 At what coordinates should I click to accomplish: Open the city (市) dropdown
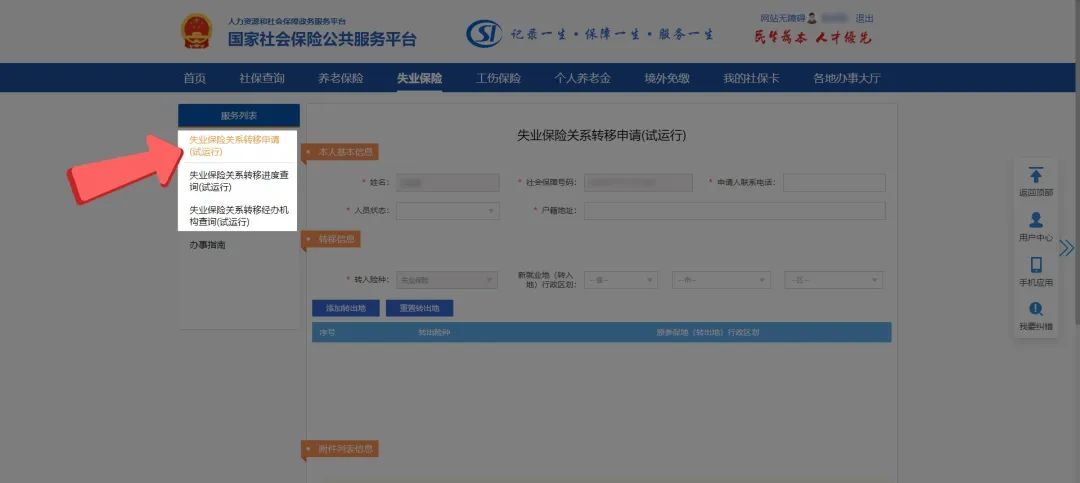click(x=721, y=280)
